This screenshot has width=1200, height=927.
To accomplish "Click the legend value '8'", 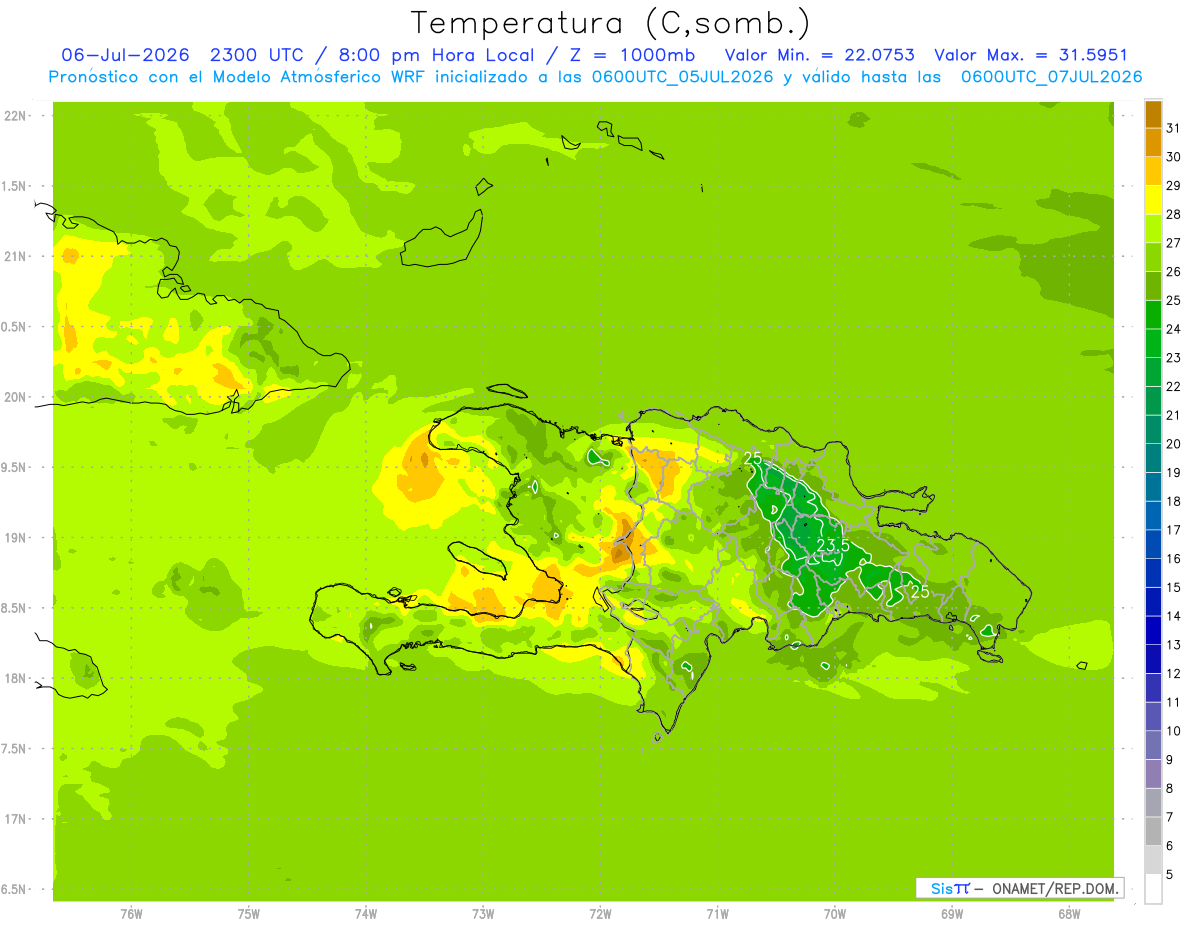I will [1170, 788].
